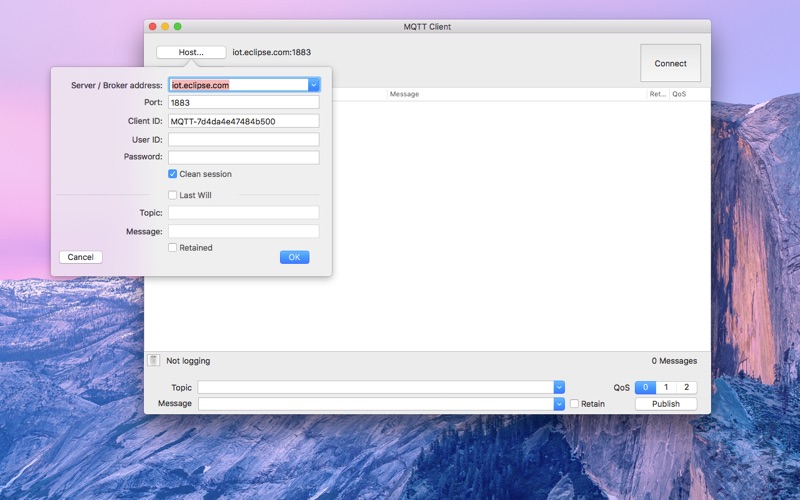Close the MQTT Client window
Viewport: 800px width, 500px height.
point(153,27)
